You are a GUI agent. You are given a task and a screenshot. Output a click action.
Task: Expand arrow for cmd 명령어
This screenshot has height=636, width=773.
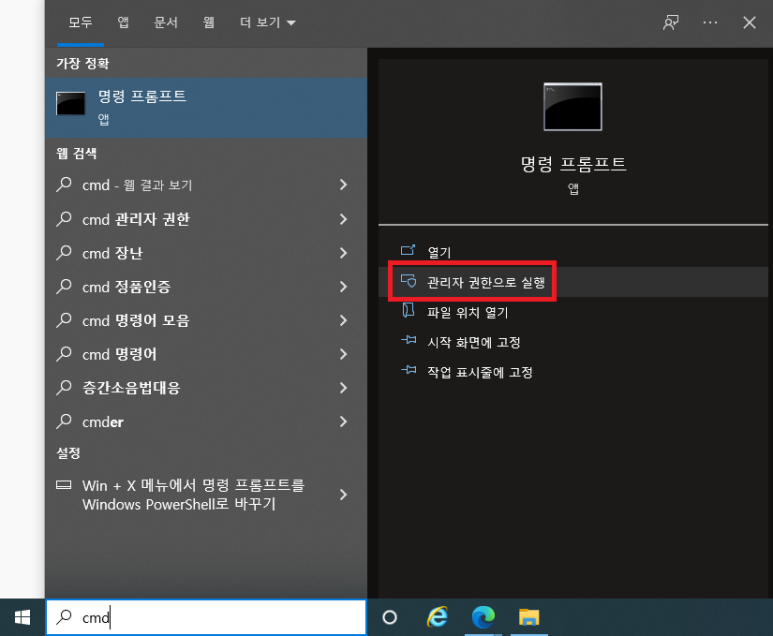(344, 354)
